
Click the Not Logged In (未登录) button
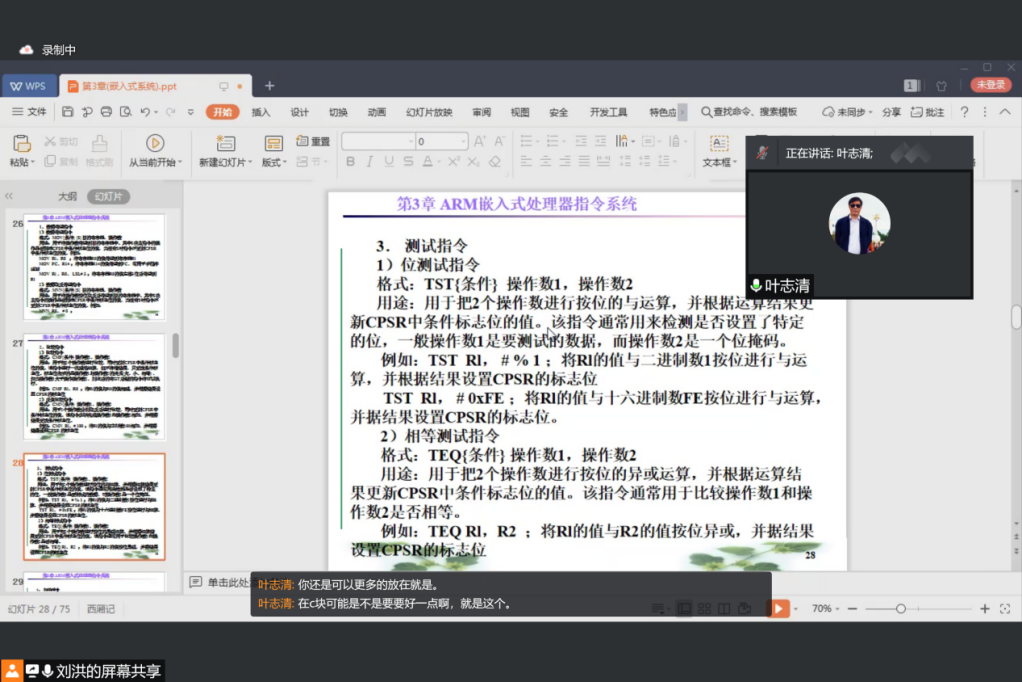(991, 85)
